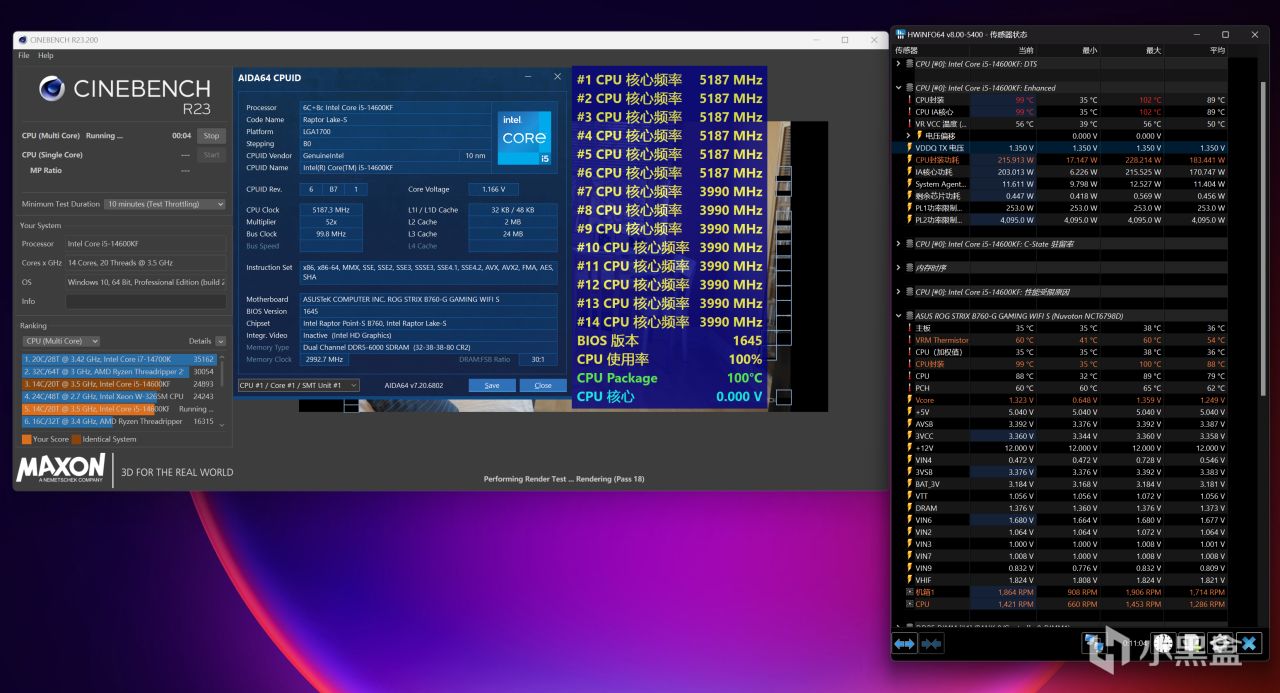The width and height of the screenshot is (1280, 693).
Task: Click the logging icon in HWiNFO bottom toolbar
Action: tap(1093, 643)
